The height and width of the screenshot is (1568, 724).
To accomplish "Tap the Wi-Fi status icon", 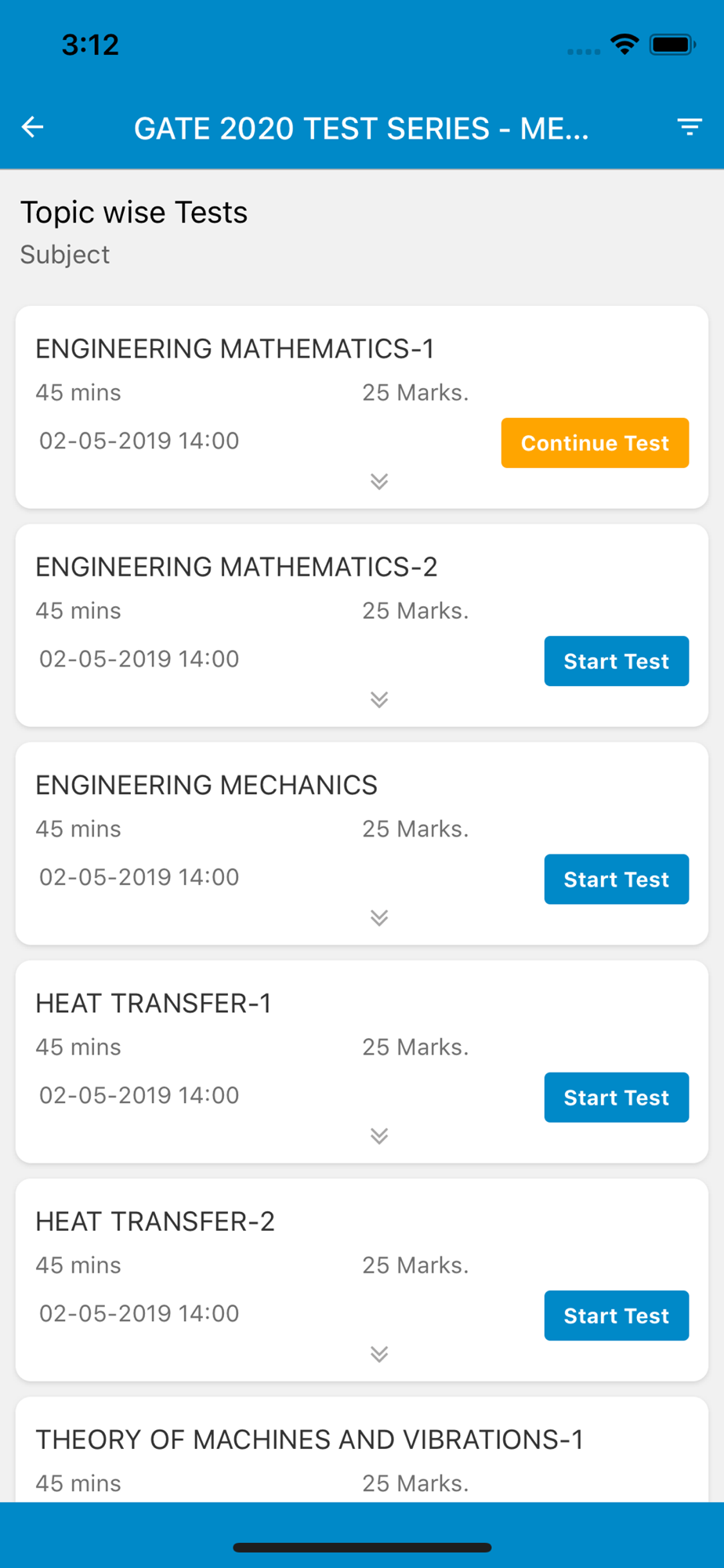I will click(624, 45).
